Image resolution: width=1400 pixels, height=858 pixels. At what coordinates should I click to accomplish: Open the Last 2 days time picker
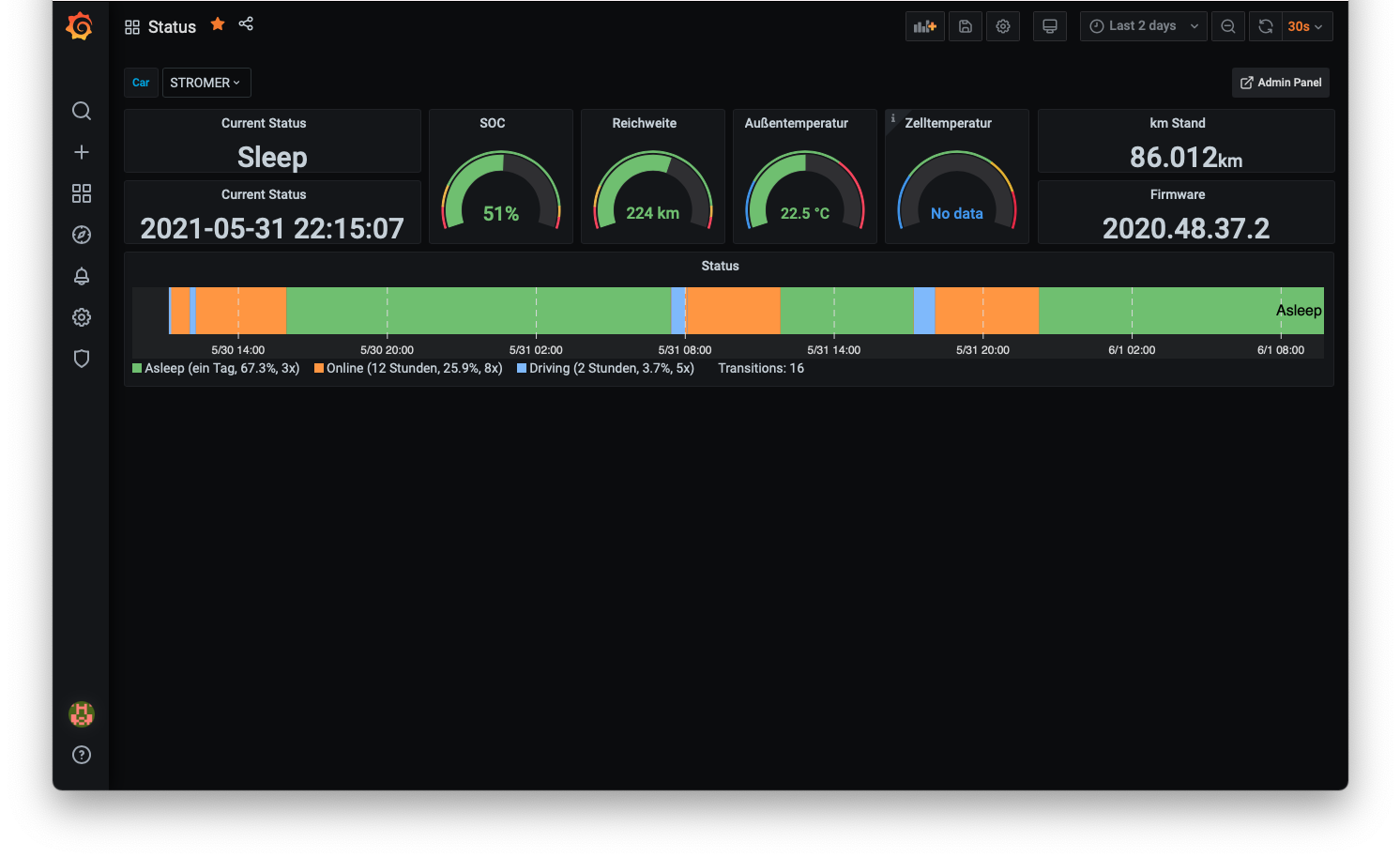(x=1143, y=26)
